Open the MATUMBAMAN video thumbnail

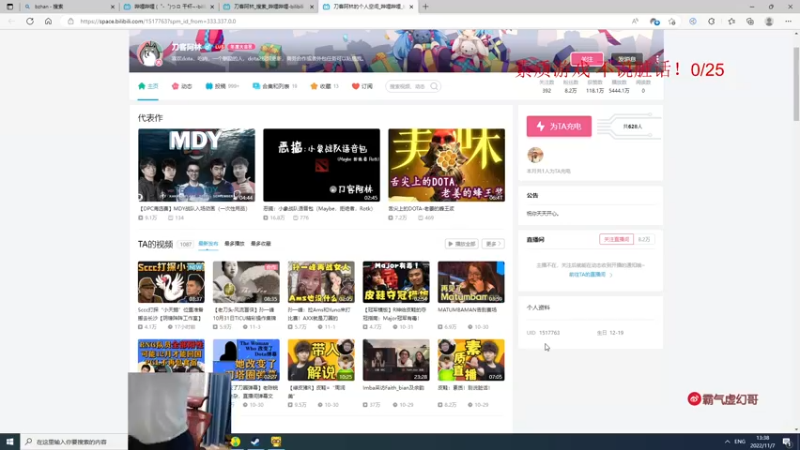click(x=471, y=282)
